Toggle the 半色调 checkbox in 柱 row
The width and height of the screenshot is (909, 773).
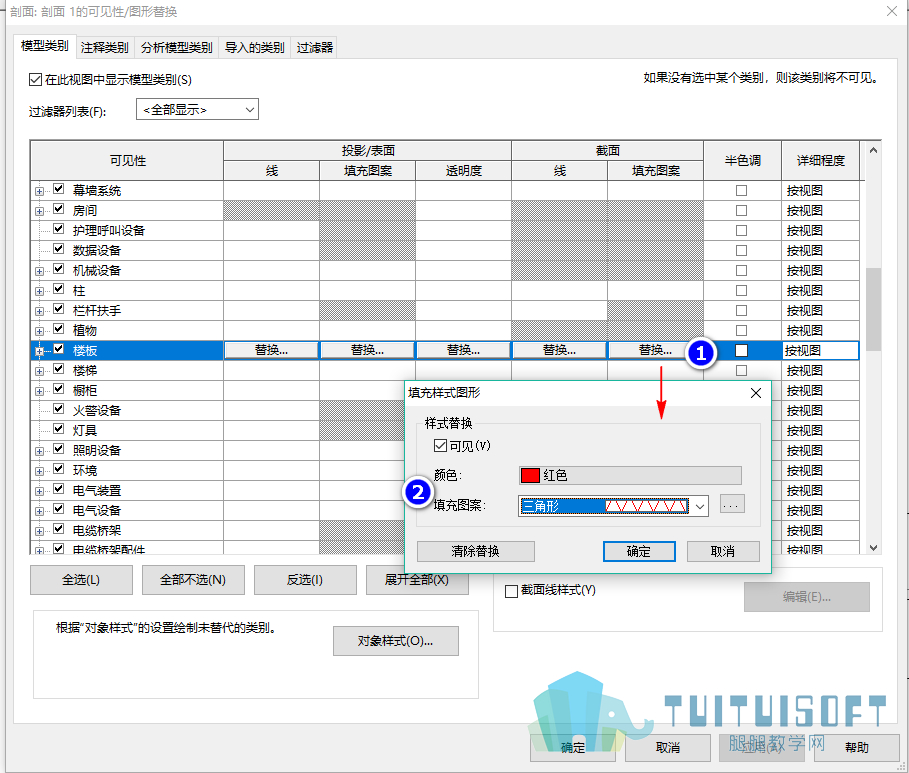(741, 291)
